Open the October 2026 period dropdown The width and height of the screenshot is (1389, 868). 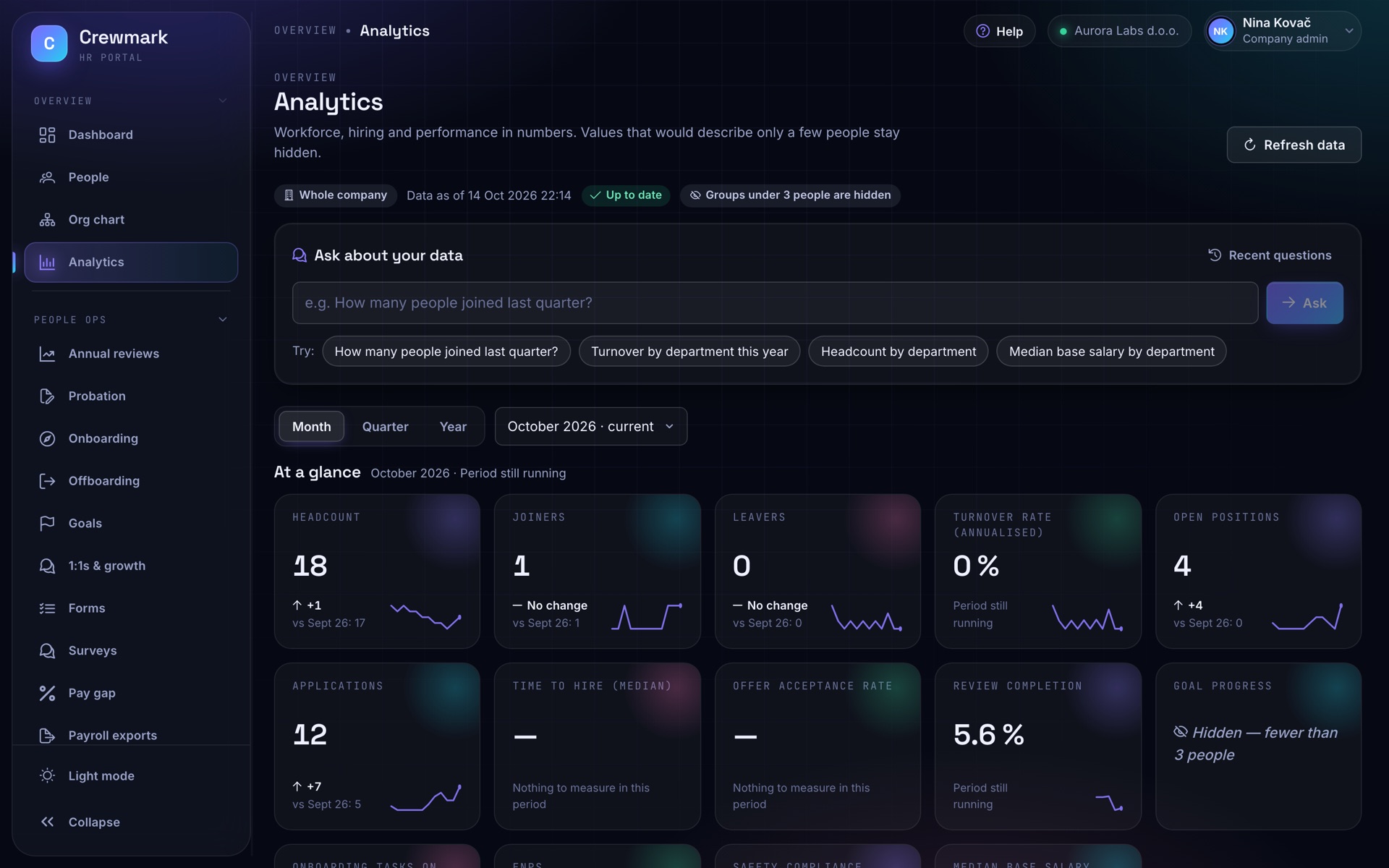[591, 427]
